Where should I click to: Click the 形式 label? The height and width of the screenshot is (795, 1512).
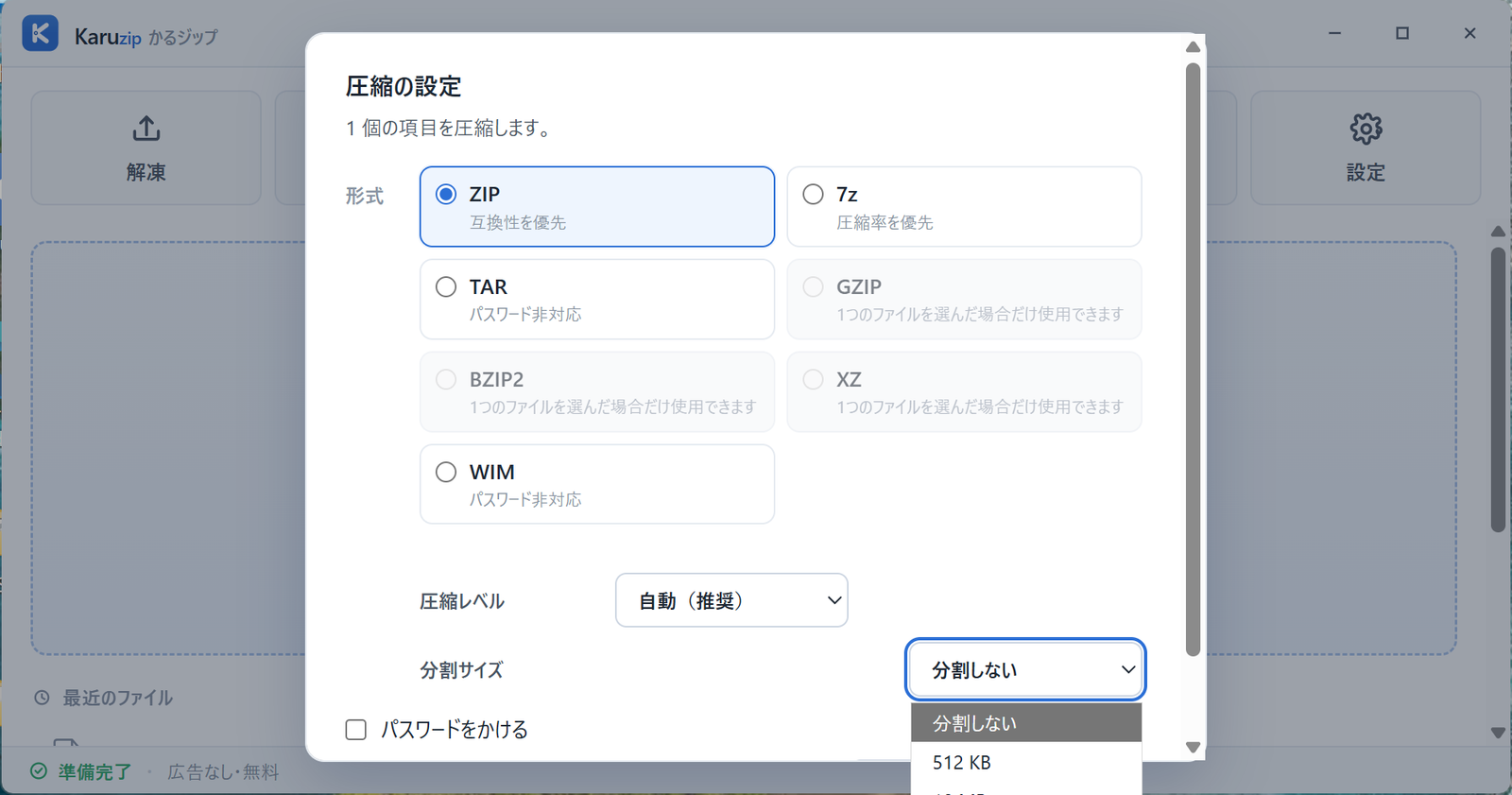coord(365,196)
